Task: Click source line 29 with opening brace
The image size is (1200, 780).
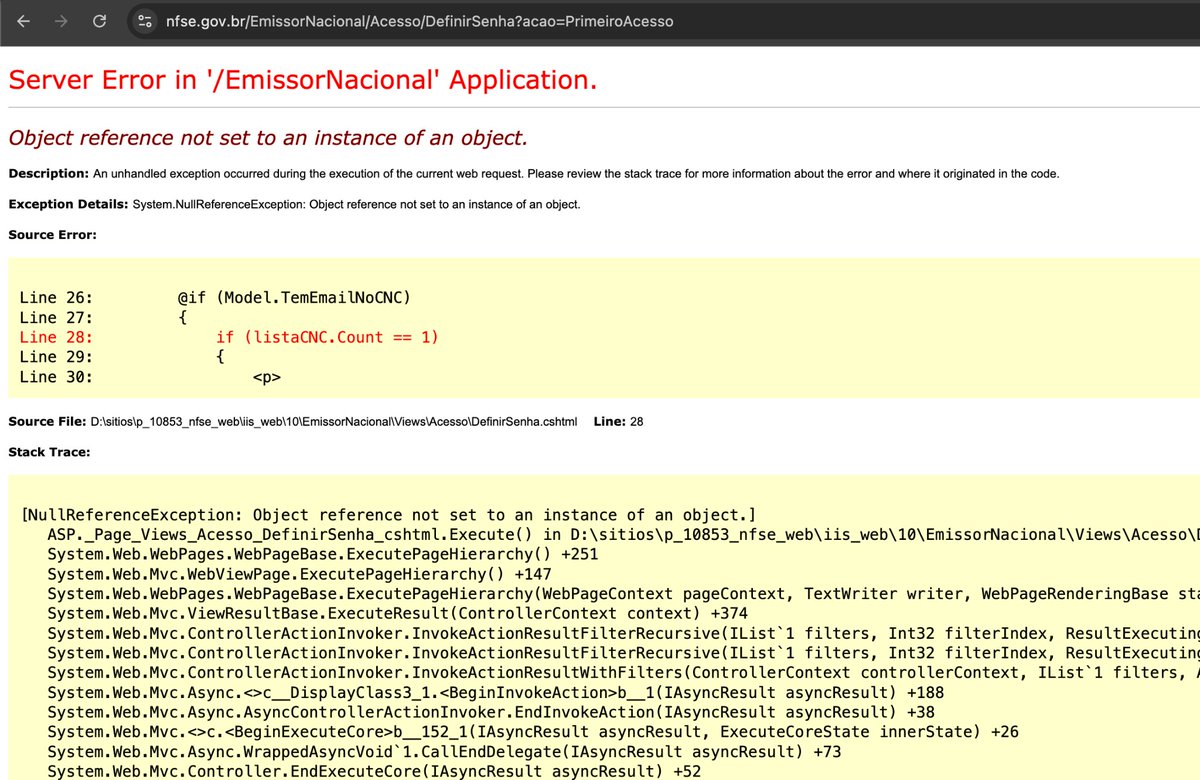Action: [x=122, y=357]
